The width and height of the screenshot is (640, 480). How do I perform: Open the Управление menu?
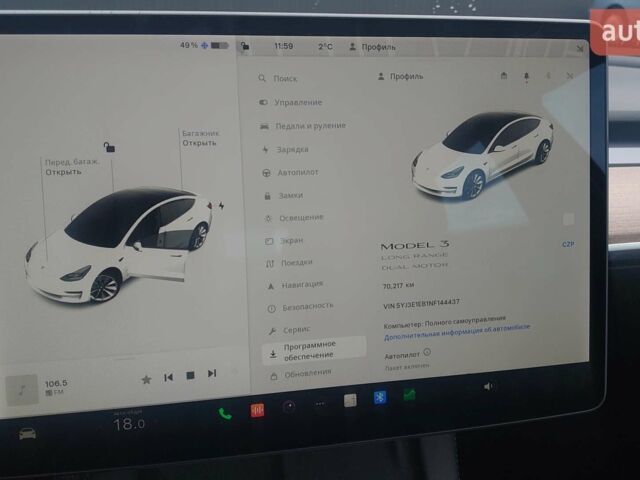tap(291, 102)
